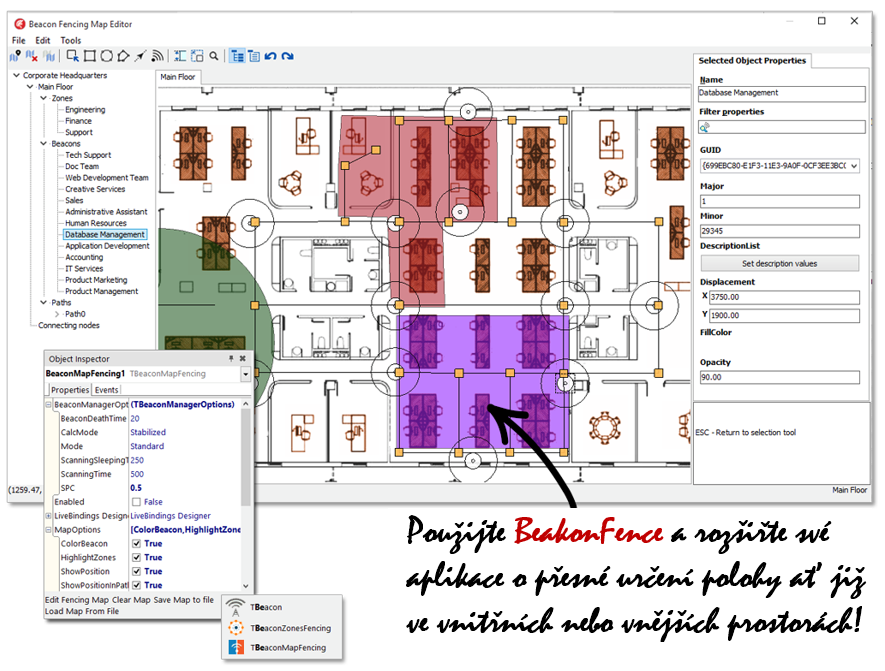Collapse the Paths tree node

pyautogui.click(x=43, y=302)
